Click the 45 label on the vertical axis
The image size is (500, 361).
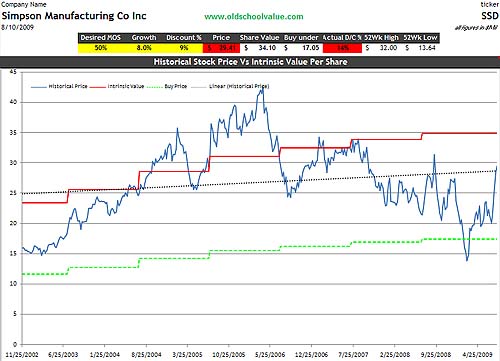(13, 72)
